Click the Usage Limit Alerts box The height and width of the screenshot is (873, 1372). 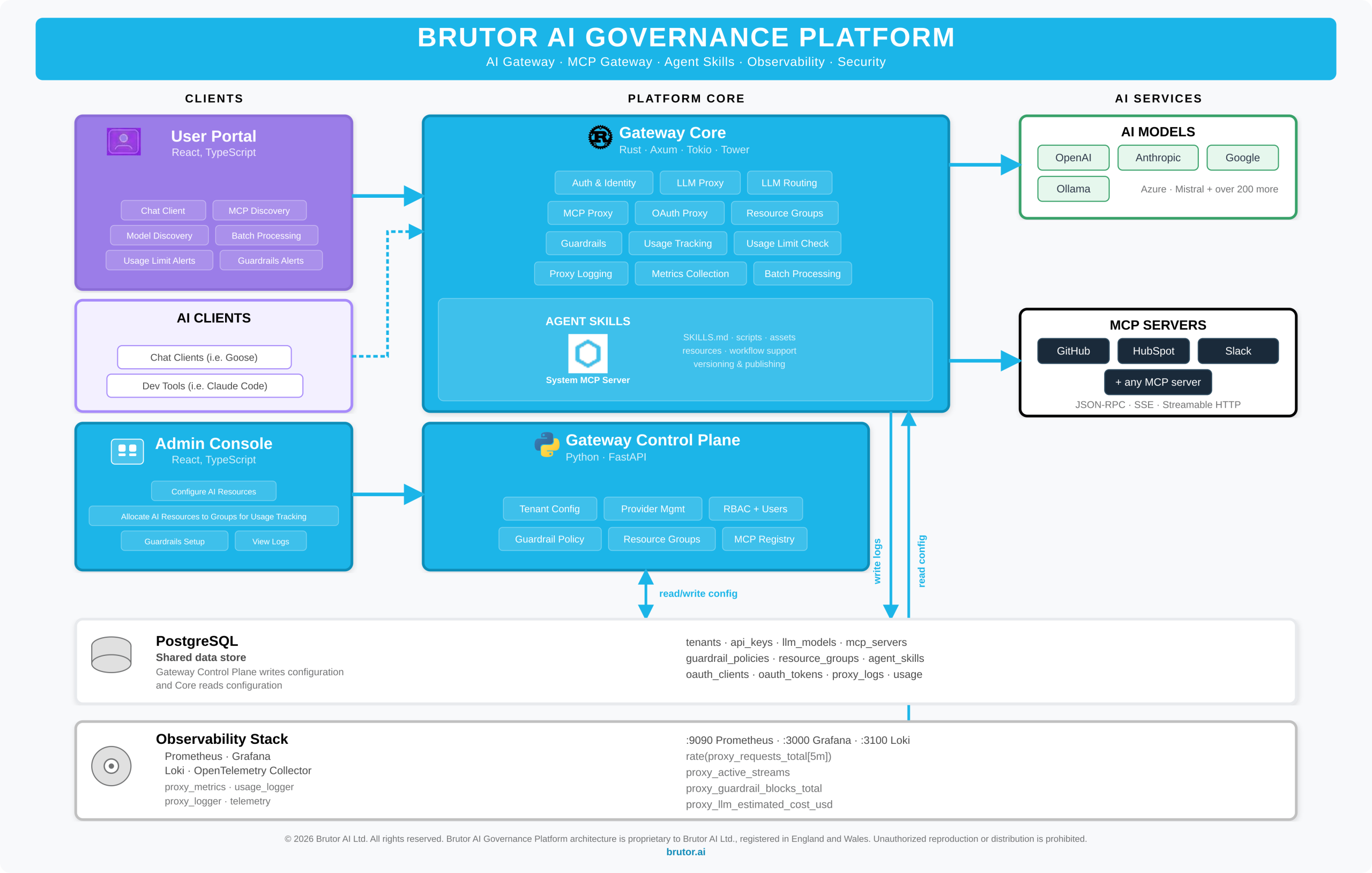[x=159, y=260]
